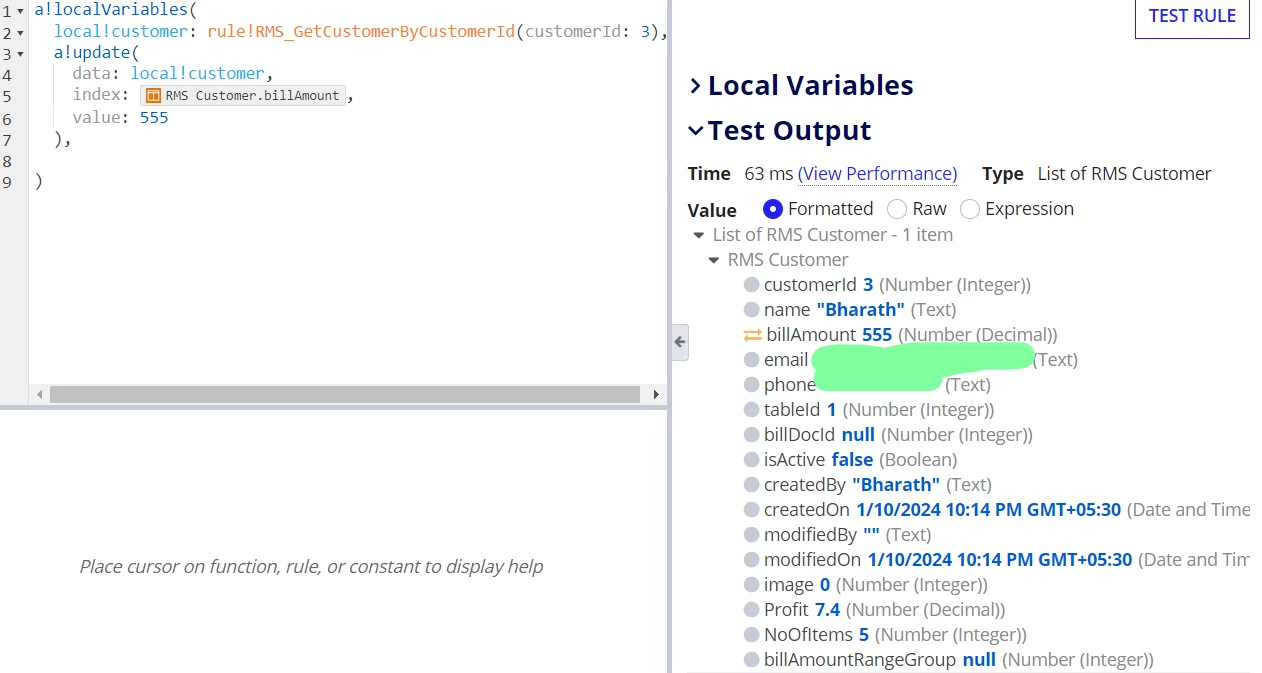Click the NoOfItems value 5

(x=864, y=635)
